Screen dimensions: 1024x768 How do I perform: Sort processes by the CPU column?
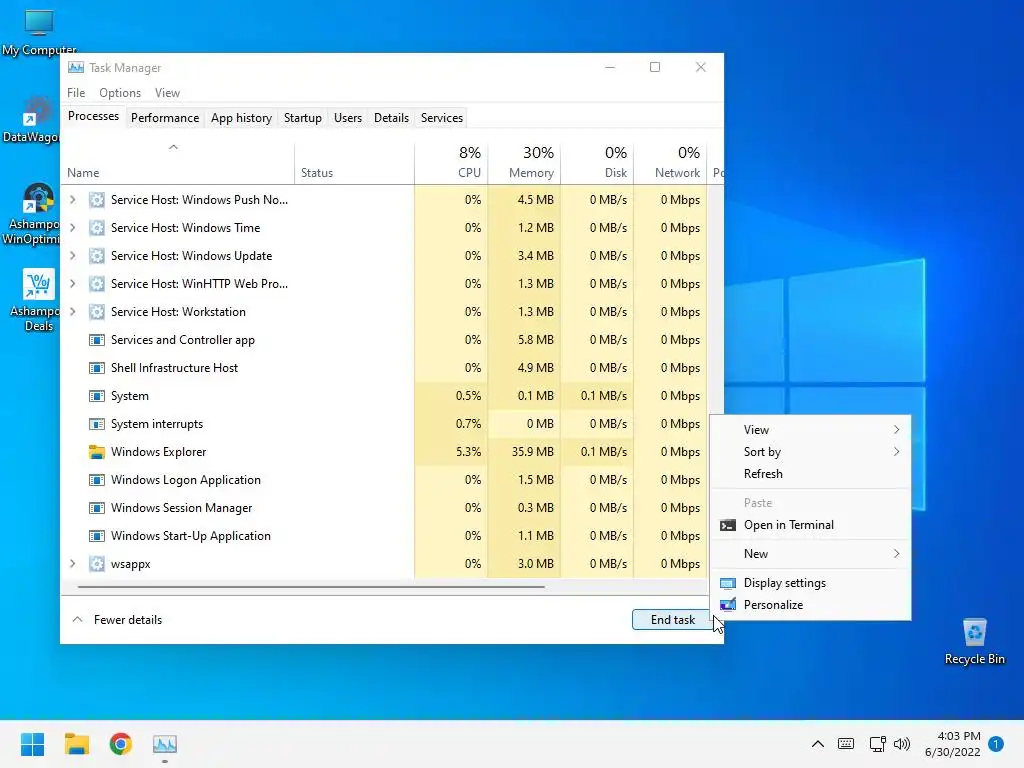tap(451, 163)
